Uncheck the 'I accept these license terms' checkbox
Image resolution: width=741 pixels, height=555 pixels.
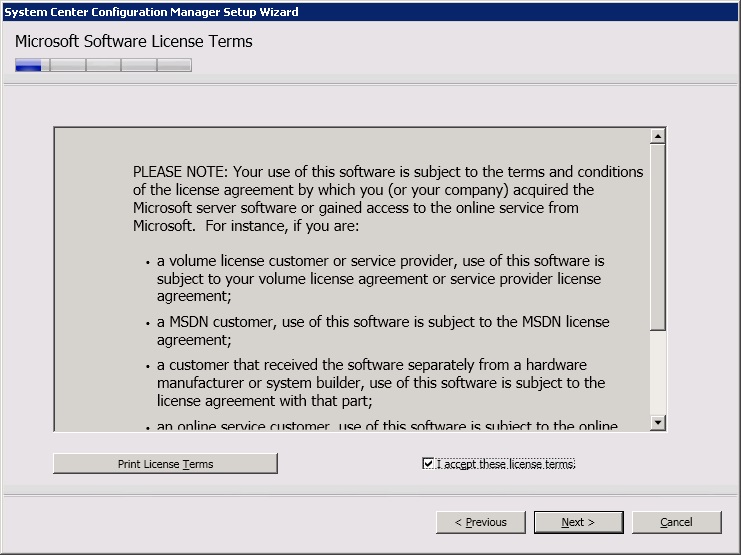tap(429, 464)
